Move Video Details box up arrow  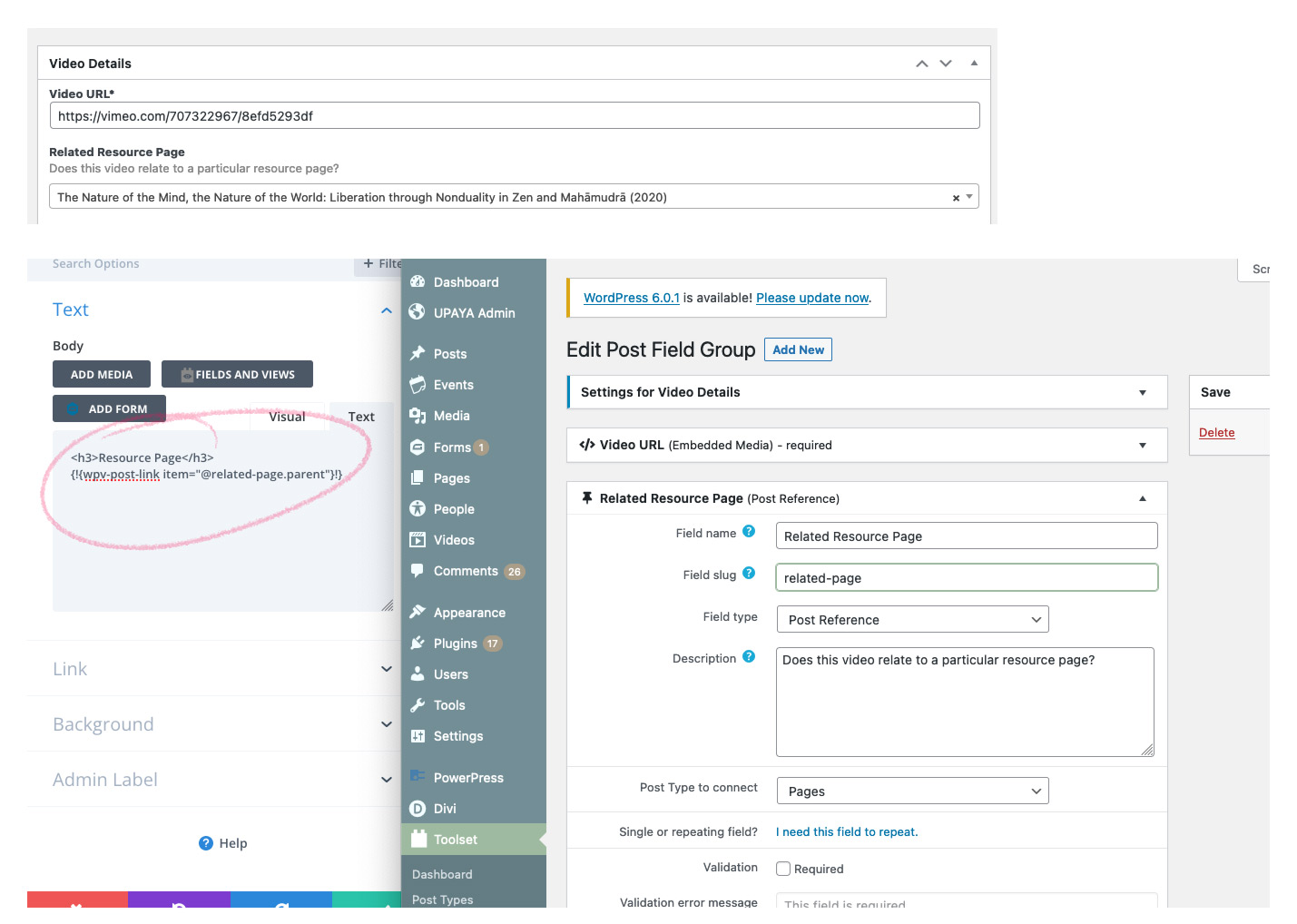point(922,64)
